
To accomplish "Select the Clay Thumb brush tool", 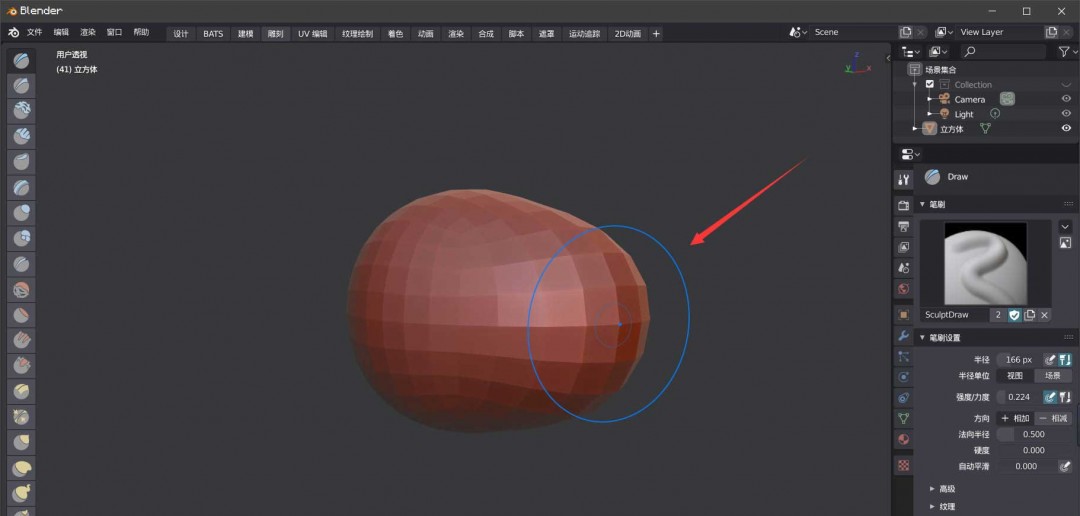I will pos(21,161).
